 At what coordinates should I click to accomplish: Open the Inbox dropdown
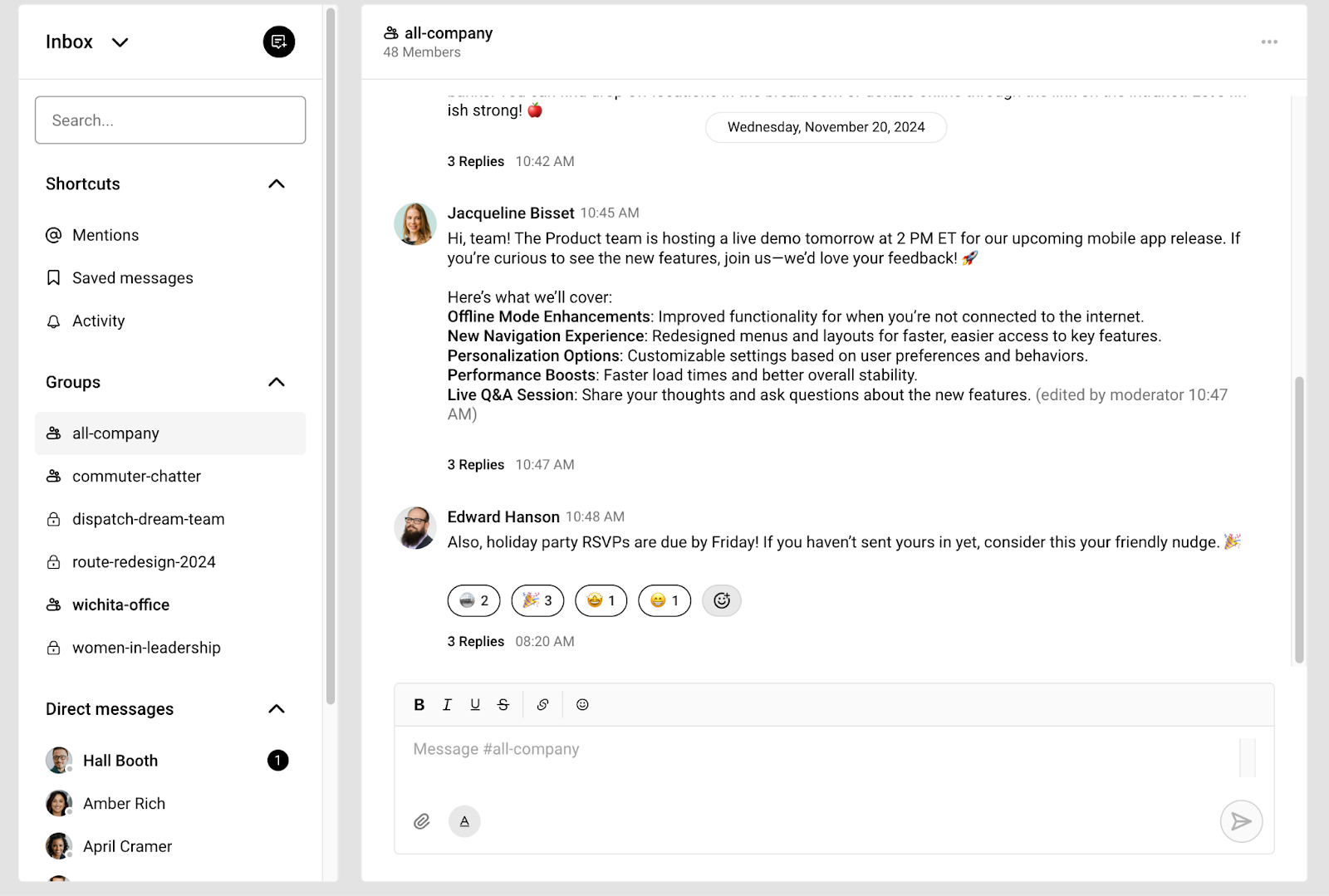[120, 42]
